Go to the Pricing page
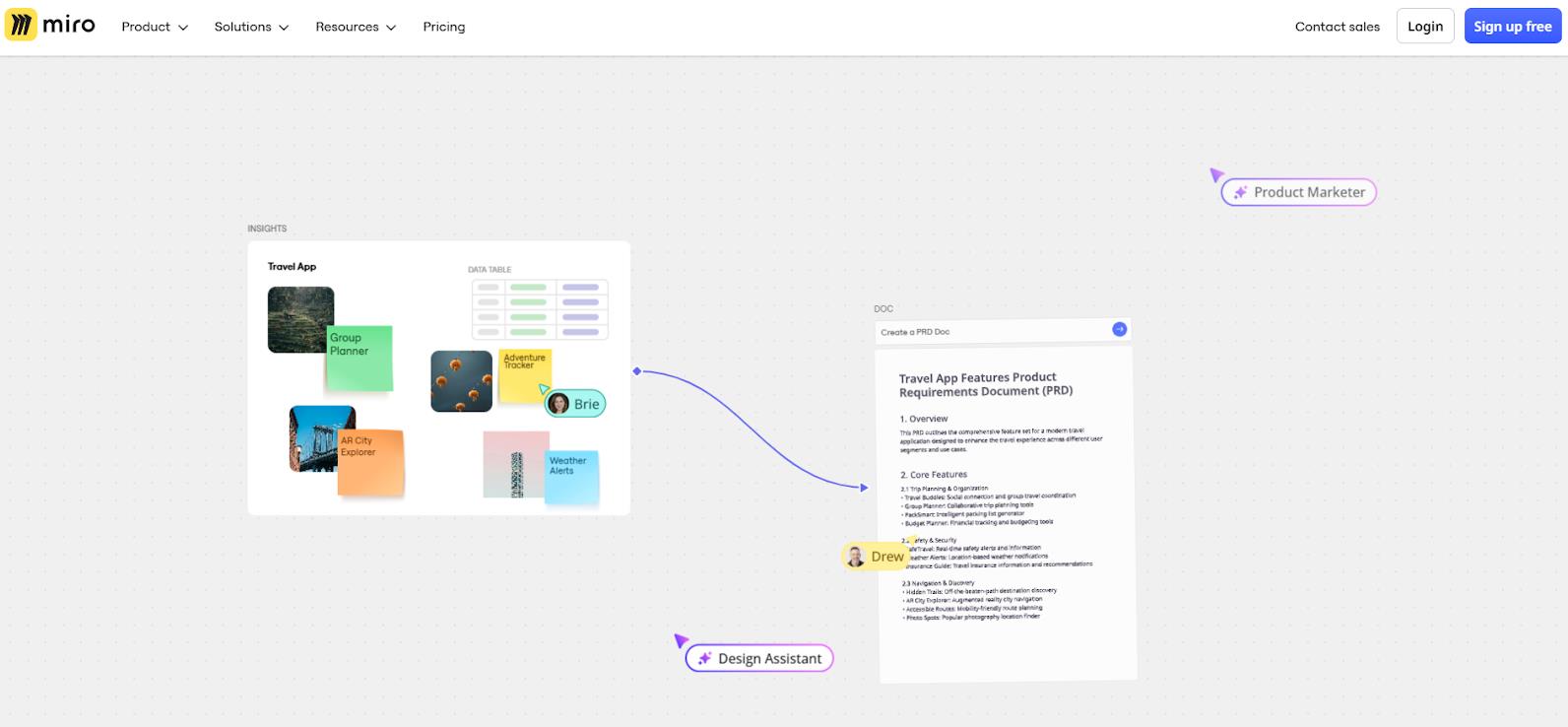This screenshot has height=727, width=1568. tap(444, 27)
